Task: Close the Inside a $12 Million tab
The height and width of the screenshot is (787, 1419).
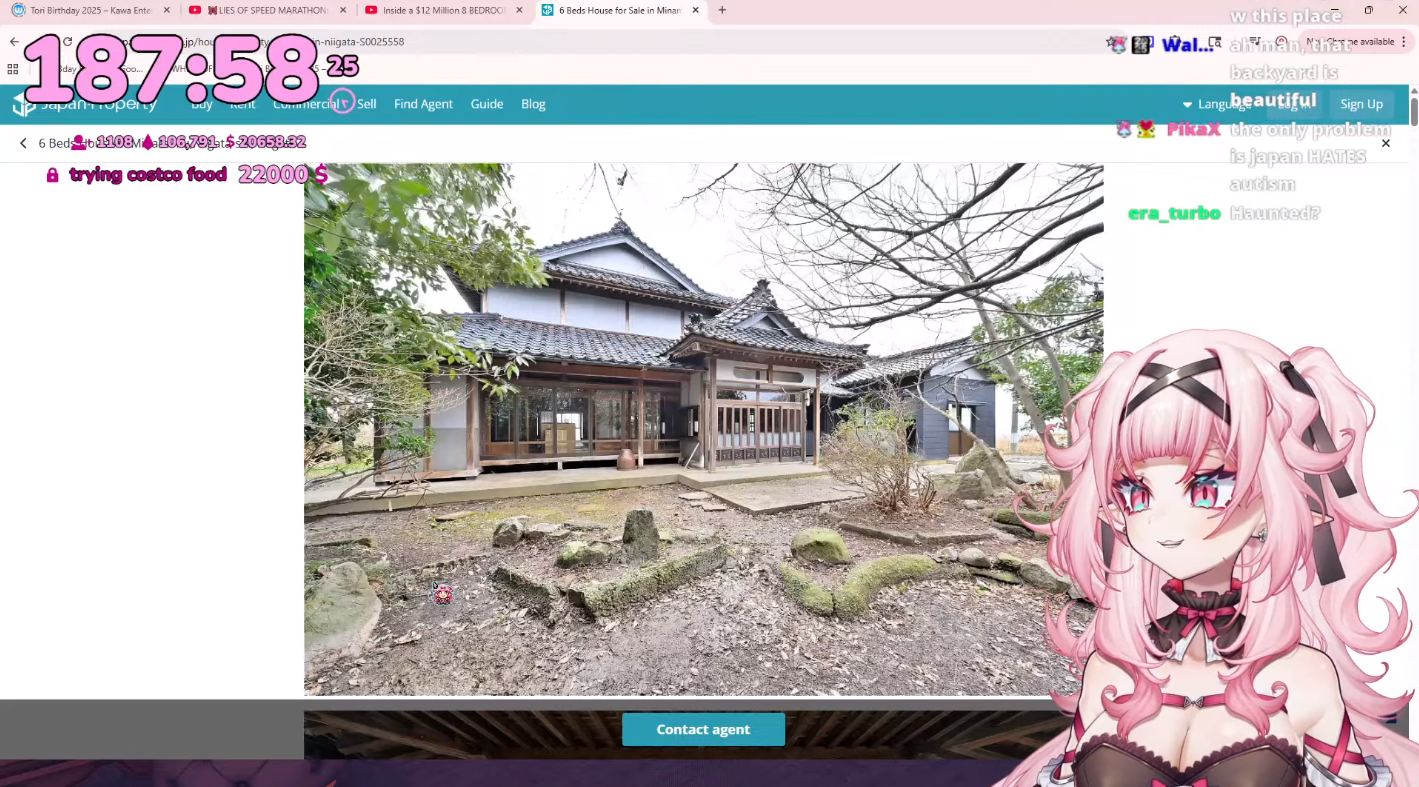Action: pos(519,10)
